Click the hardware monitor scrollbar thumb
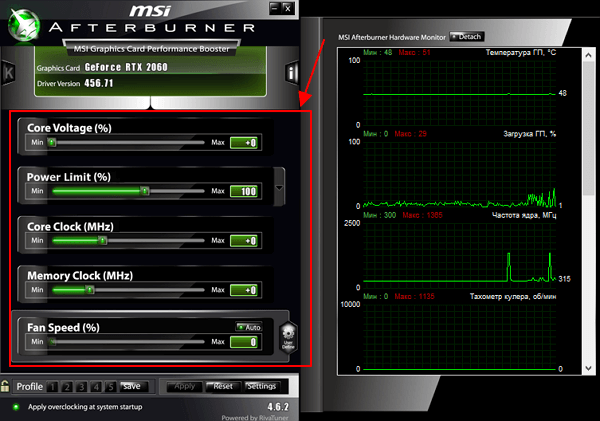Viewport: 600px width, 421px height. point(589,128)
